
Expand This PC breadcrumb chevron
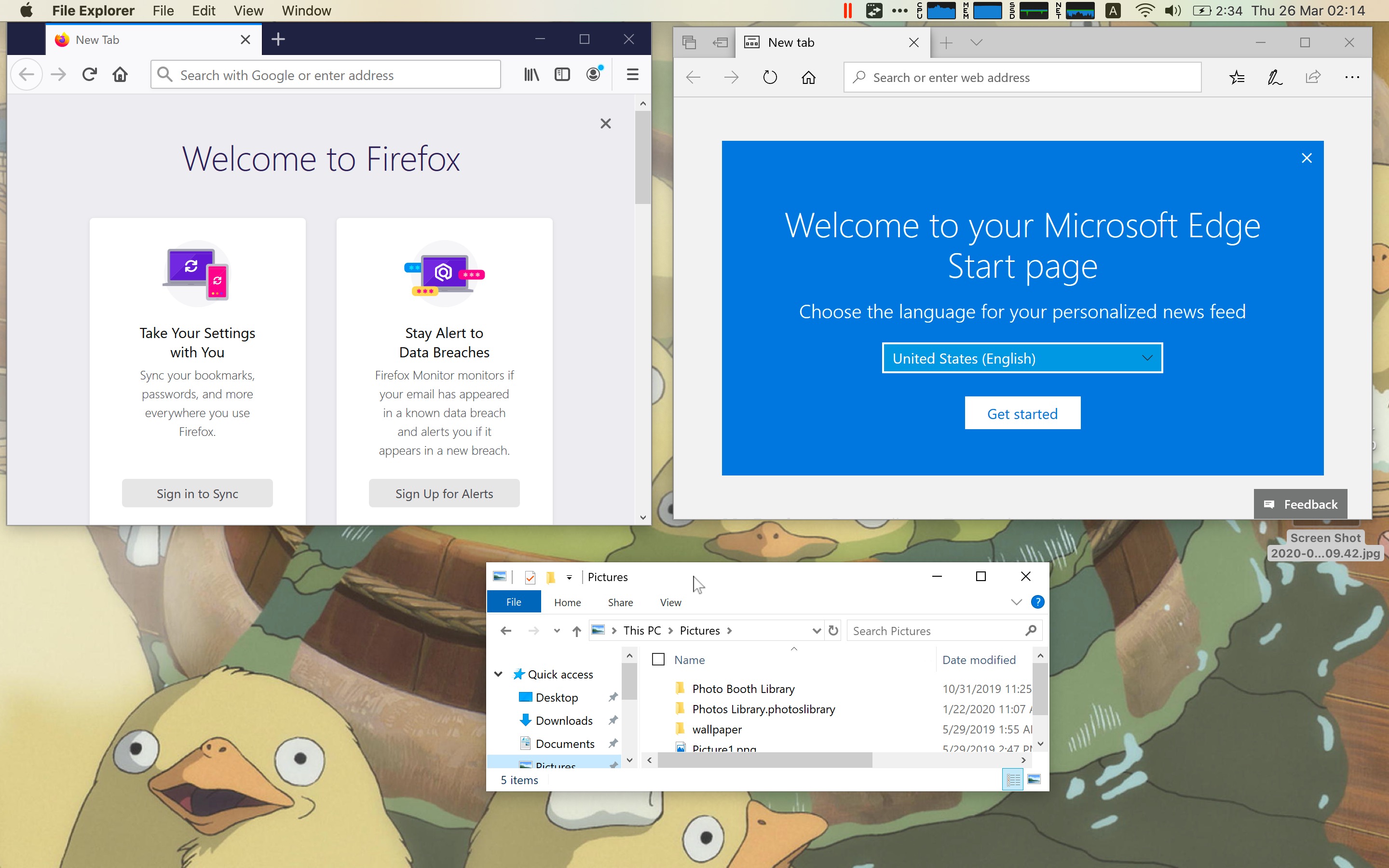tap(670, 631)
